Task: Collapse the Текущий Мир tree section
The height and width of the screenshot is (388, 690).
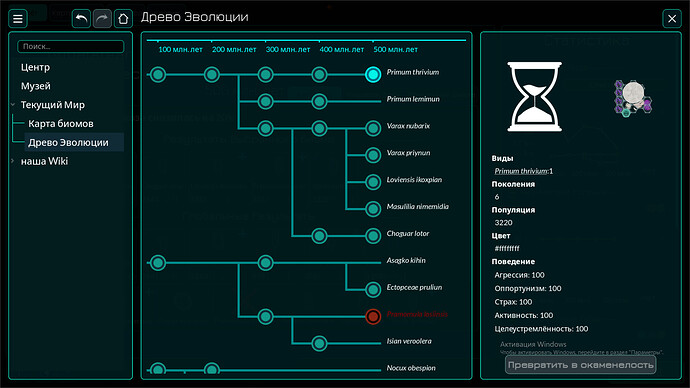Action: (13, 105)
